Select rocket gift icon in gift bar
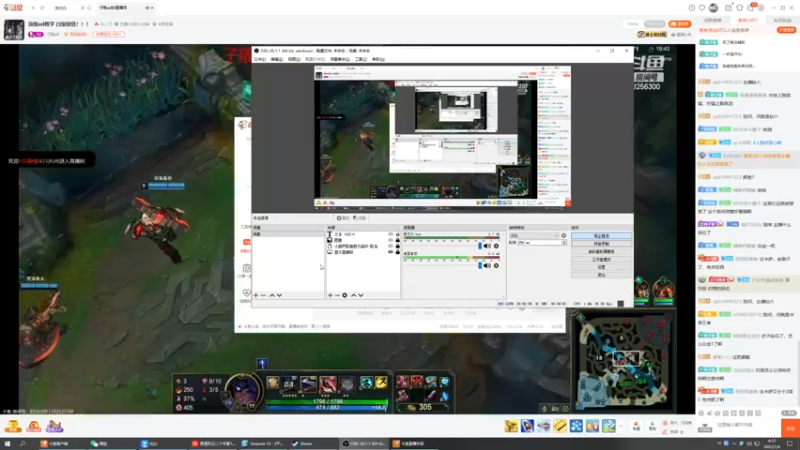This screenshot has width=800, height=450. coord(528,426)
